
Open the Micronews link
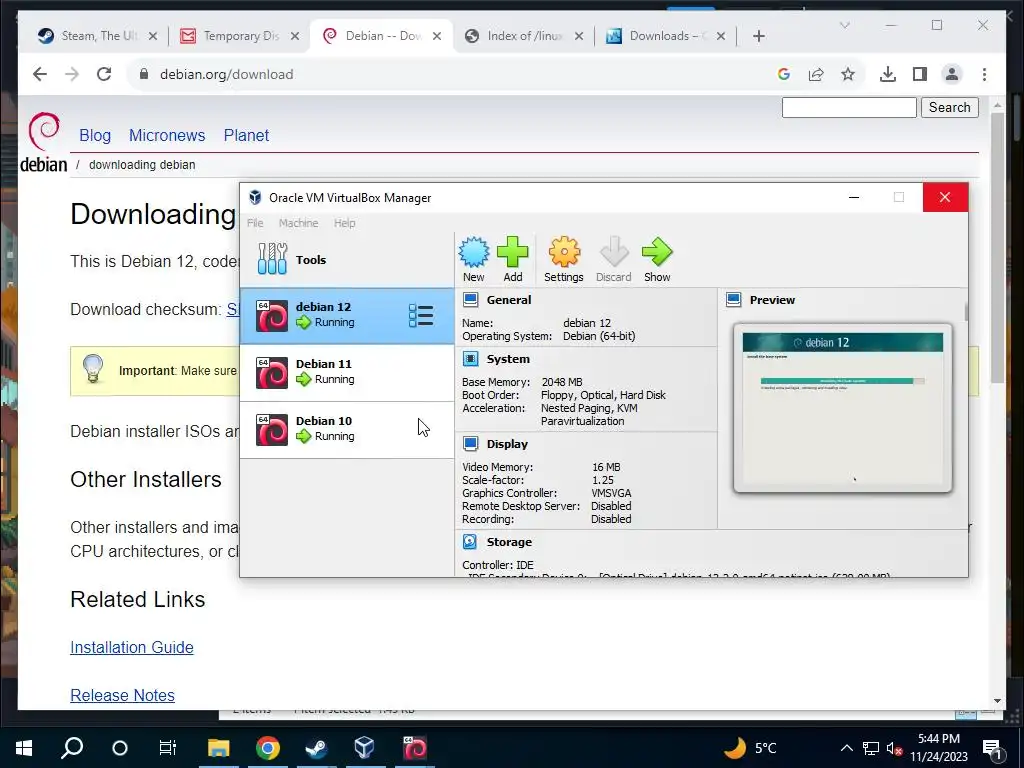[167, 135]
